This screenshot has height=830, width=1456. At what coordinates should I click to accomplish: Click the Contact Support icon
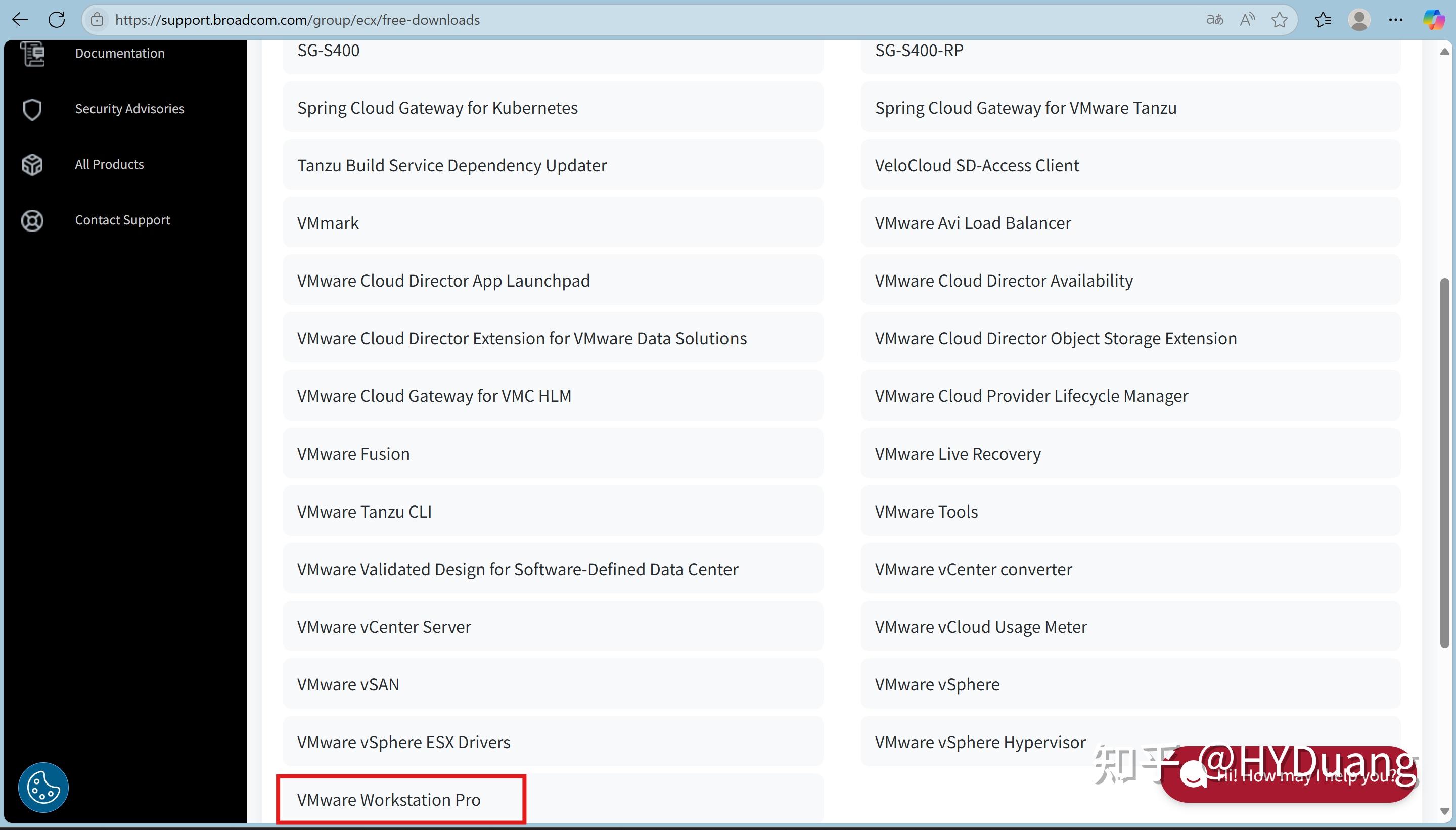(31, 220)
